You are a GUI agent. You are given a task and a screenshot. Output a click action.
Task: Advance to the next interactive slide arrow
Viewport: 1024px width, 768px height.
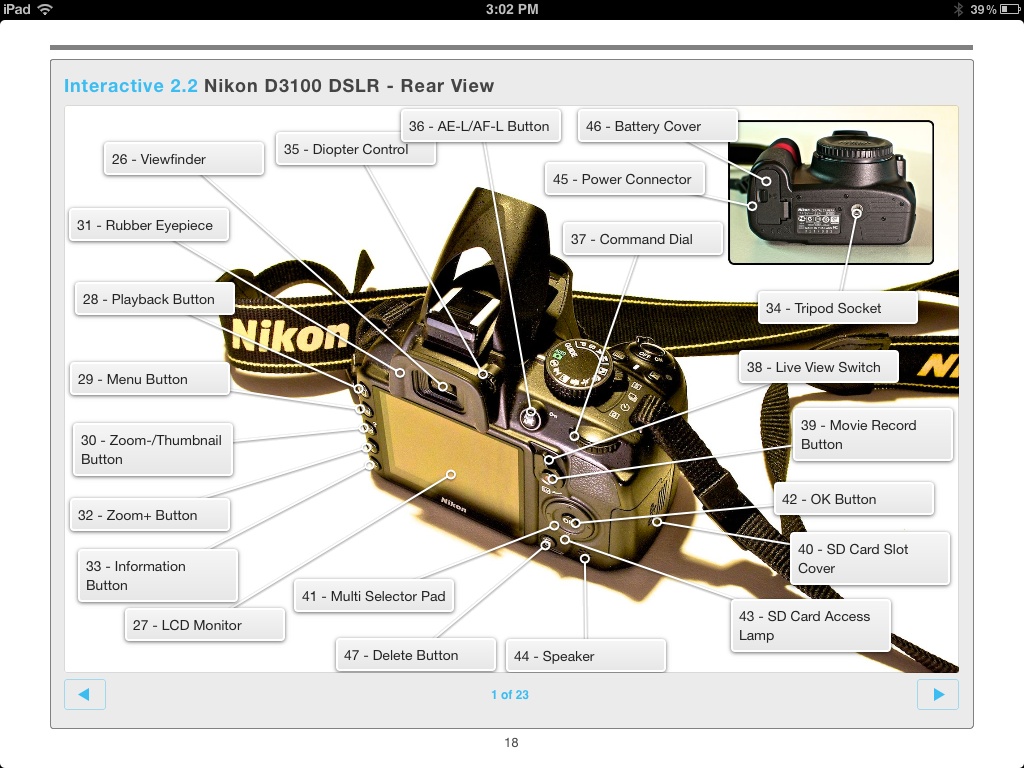tap(938, 694)
